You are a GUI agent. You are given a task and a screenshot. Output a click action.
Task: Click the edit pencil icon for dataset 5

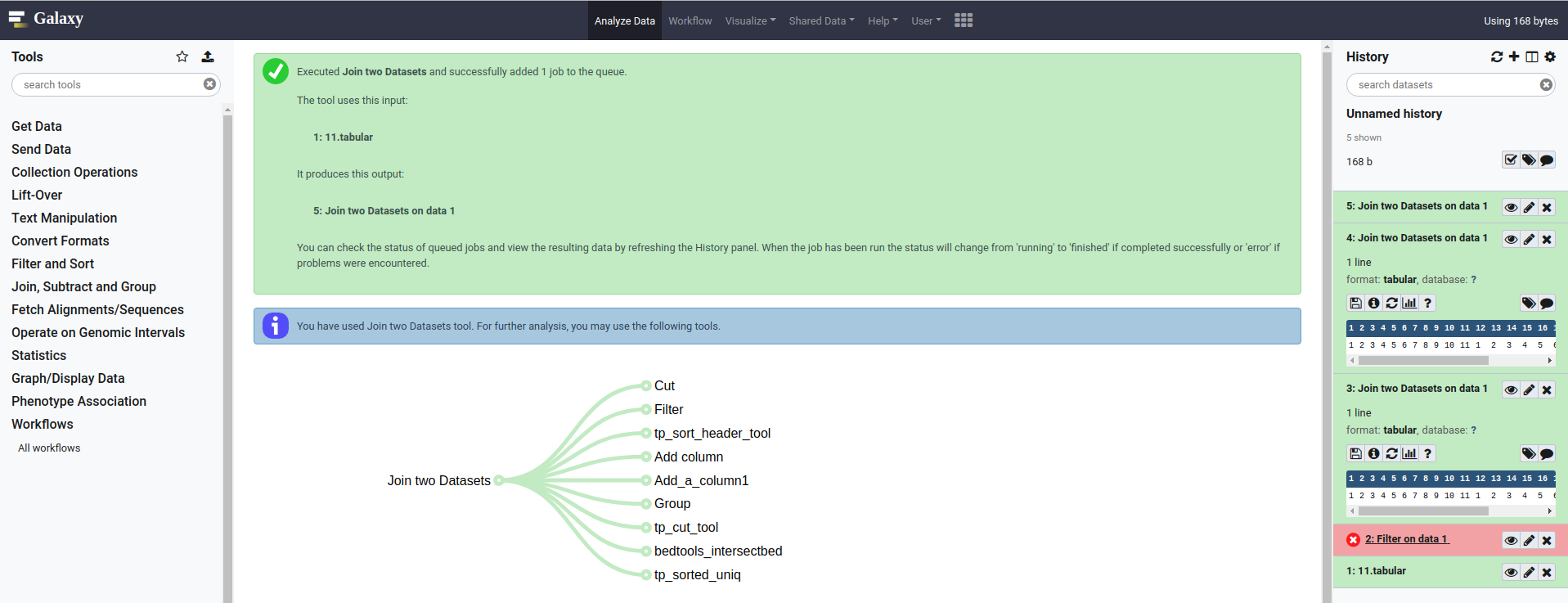pyautogui.click(x=1529, y=207)
